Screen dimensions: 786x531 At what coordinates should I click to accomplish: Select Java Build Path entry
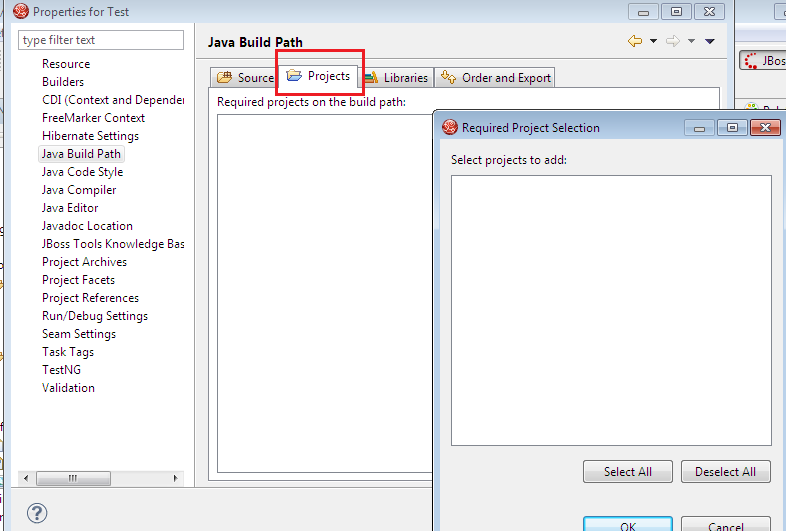click(81, 154)
